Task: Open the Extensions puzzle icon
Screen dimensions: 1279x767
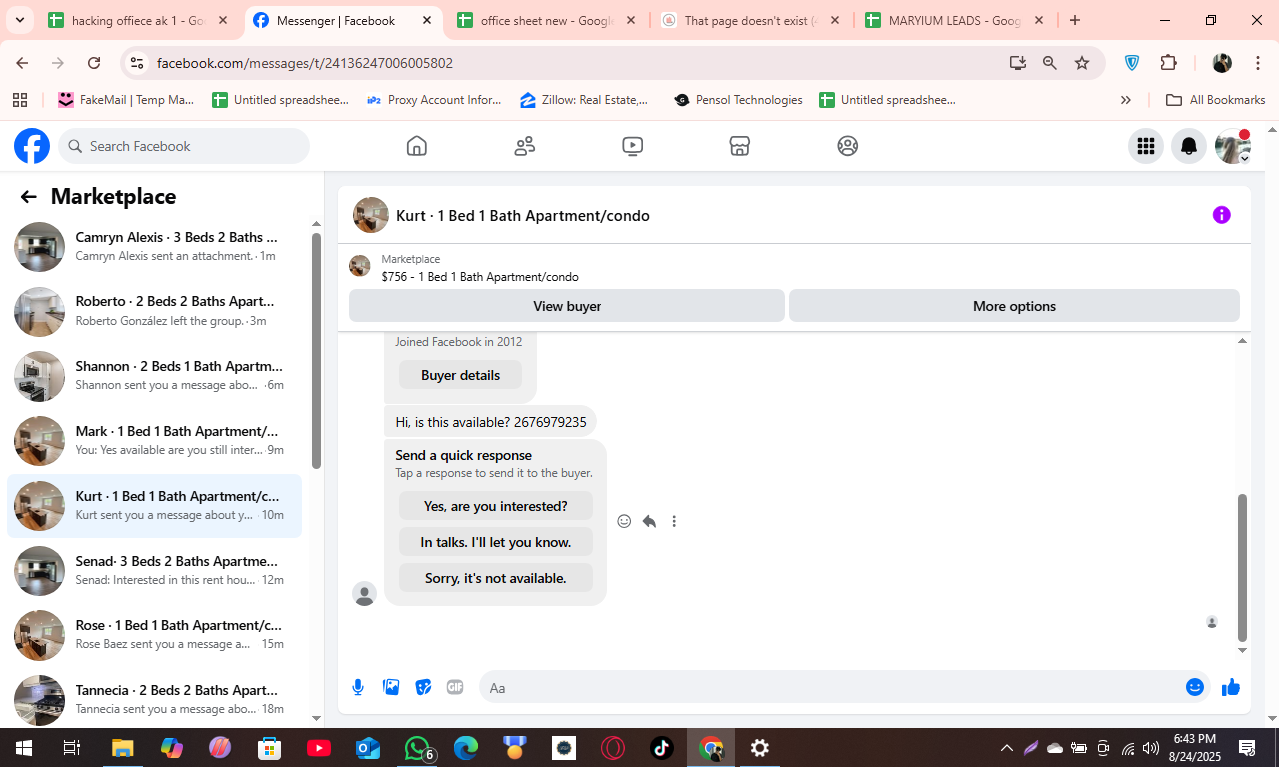Action: coord(1168,63)
